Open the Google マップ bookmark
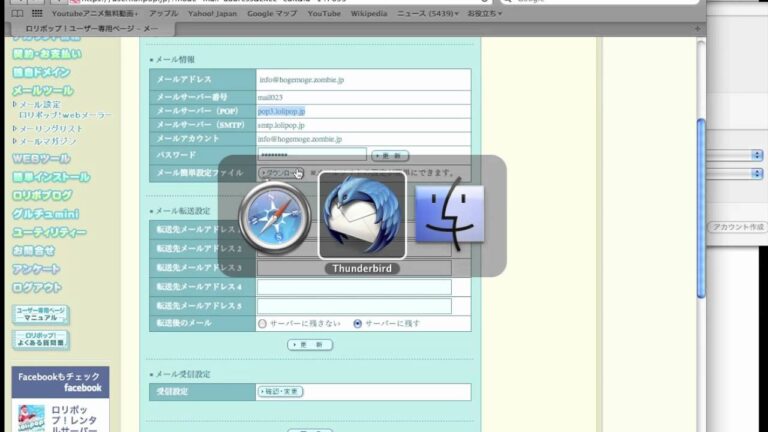768x432 pixels. point(272,14)
